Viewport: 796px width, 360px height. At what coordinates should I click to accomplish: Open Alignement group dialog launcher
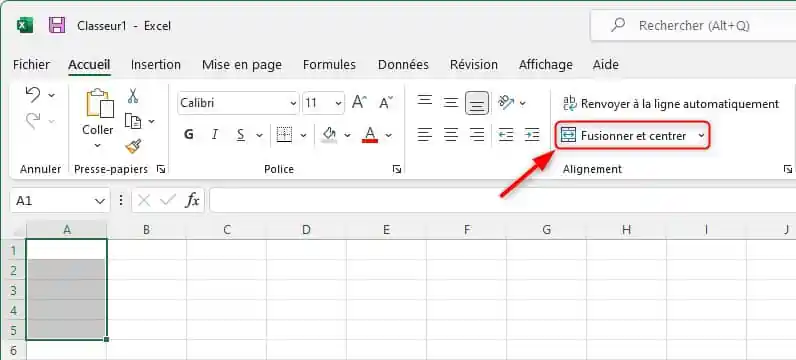787,169
